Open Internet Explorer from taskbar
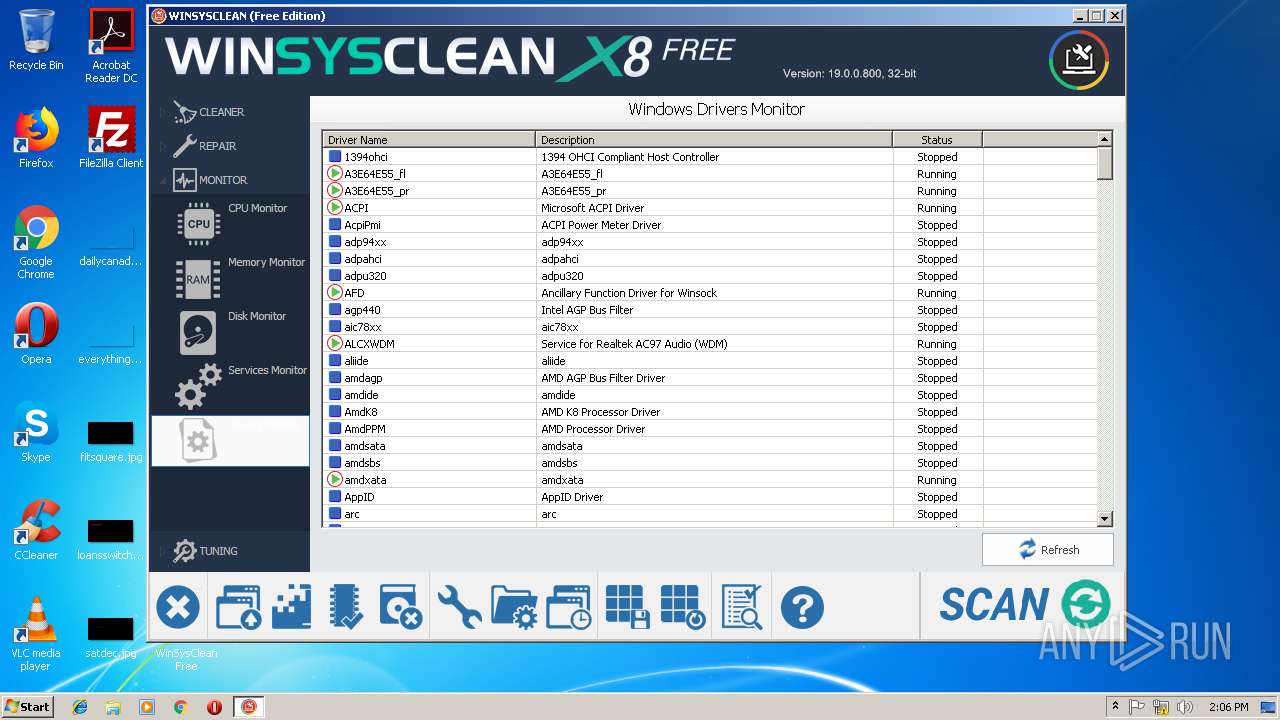This screenshot has height=720, width=1280. [80, 706]
